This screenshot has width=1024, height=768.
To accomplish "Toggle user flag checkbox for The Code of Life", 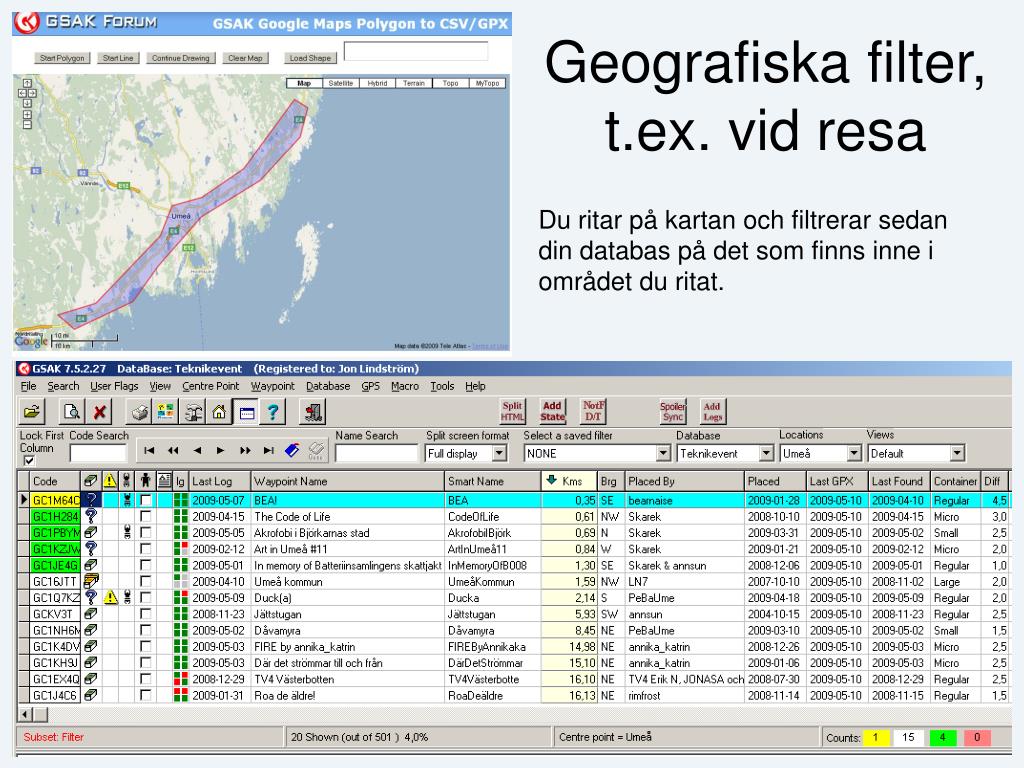I will pyautogui.click(x=146, y=517).
